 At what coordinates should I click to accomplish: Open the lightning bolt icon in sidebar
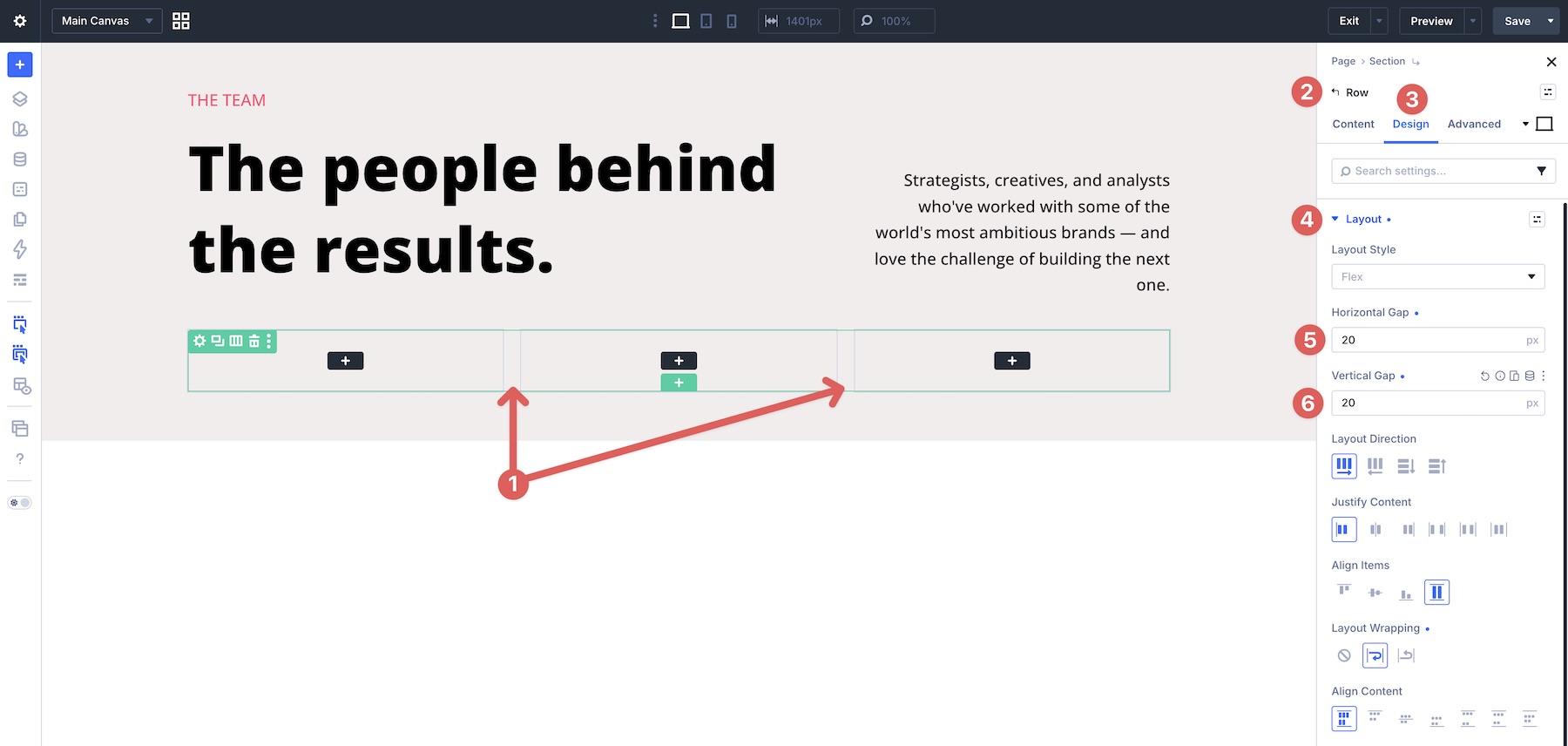tap(20, 249)
